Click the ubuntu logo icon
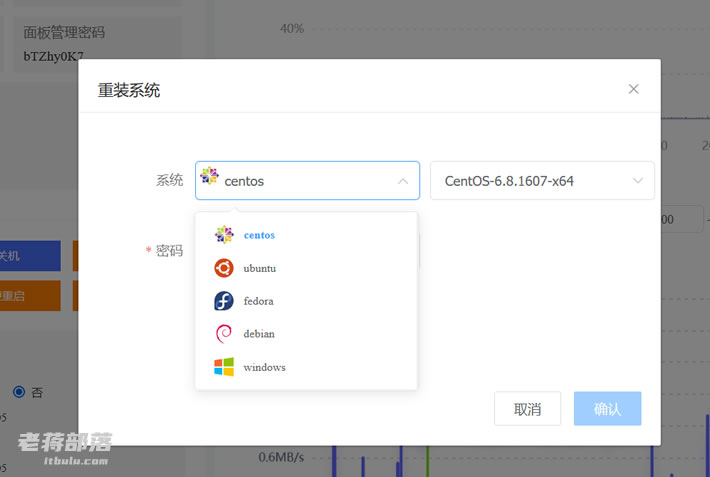 pos(224,268)
